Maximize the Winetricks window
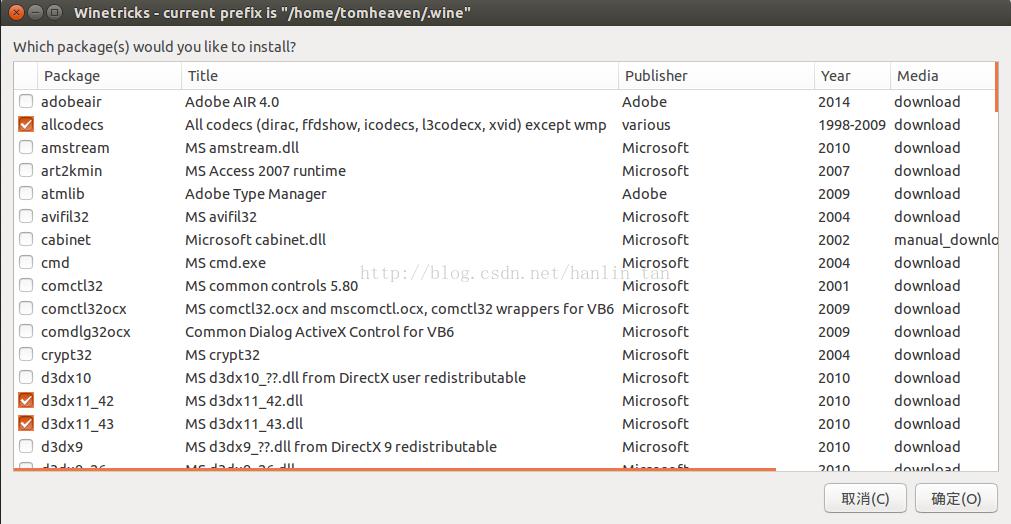Image resolution: width=1011 pixels, height=524 pixels. [55, 12]
